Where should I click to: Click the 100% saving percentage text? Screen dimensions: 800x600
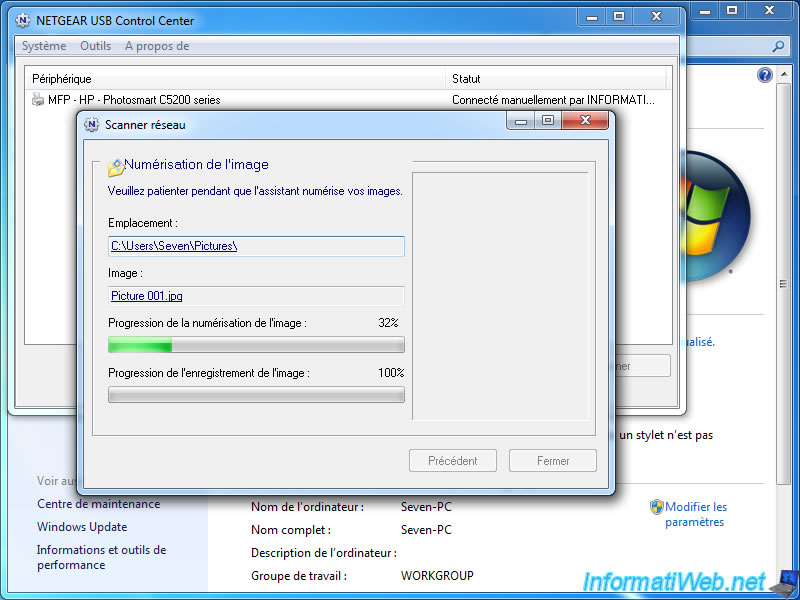[x=391, y=373]
